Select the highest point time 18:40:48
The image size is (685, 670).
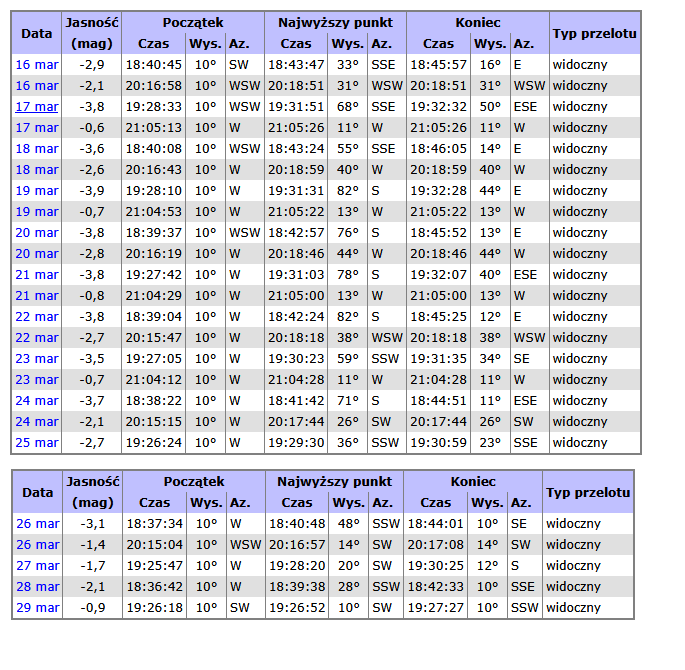(x=297, y=523)
